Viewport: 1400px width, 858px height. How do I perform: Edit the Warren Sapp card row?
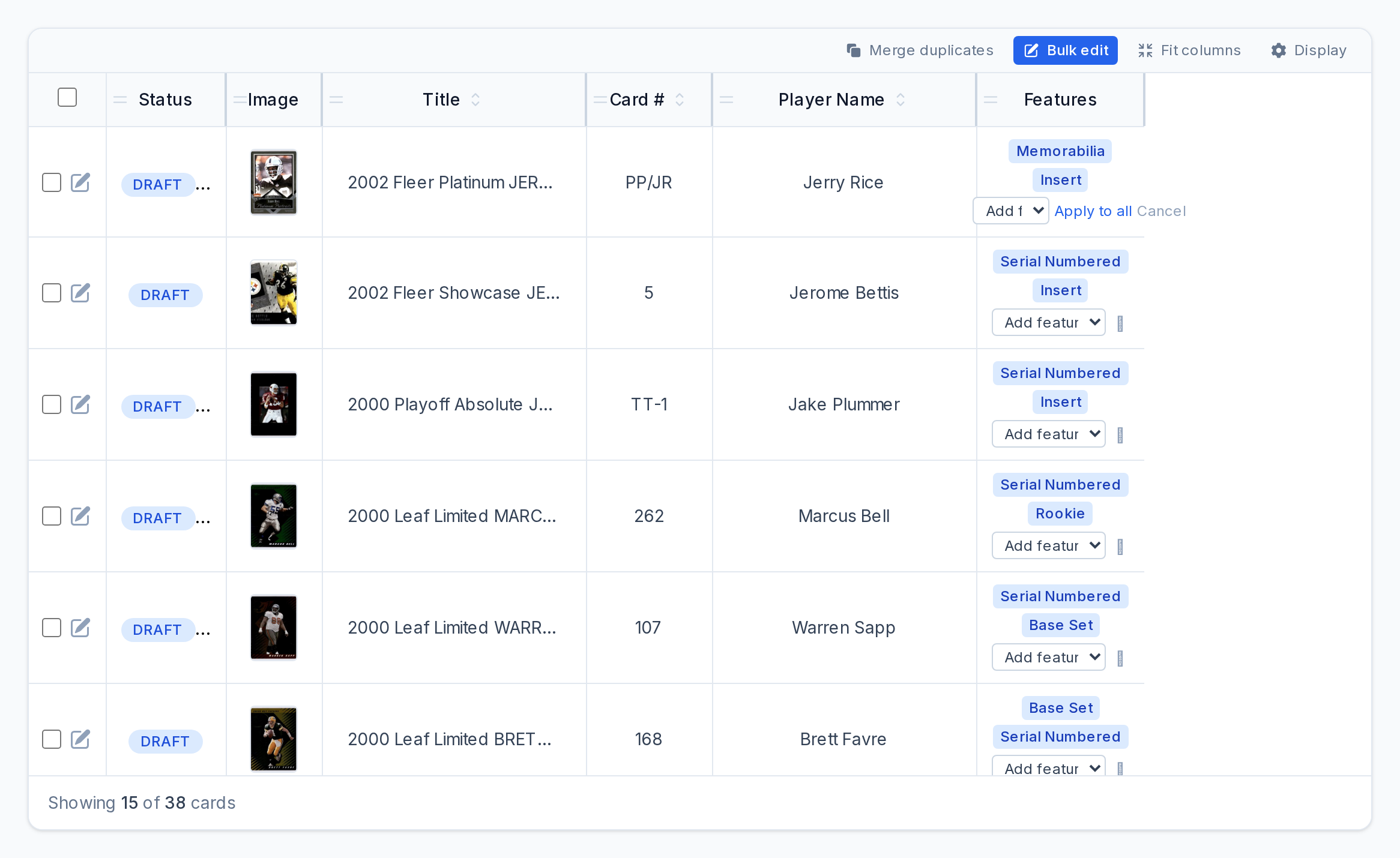(80, 628)
